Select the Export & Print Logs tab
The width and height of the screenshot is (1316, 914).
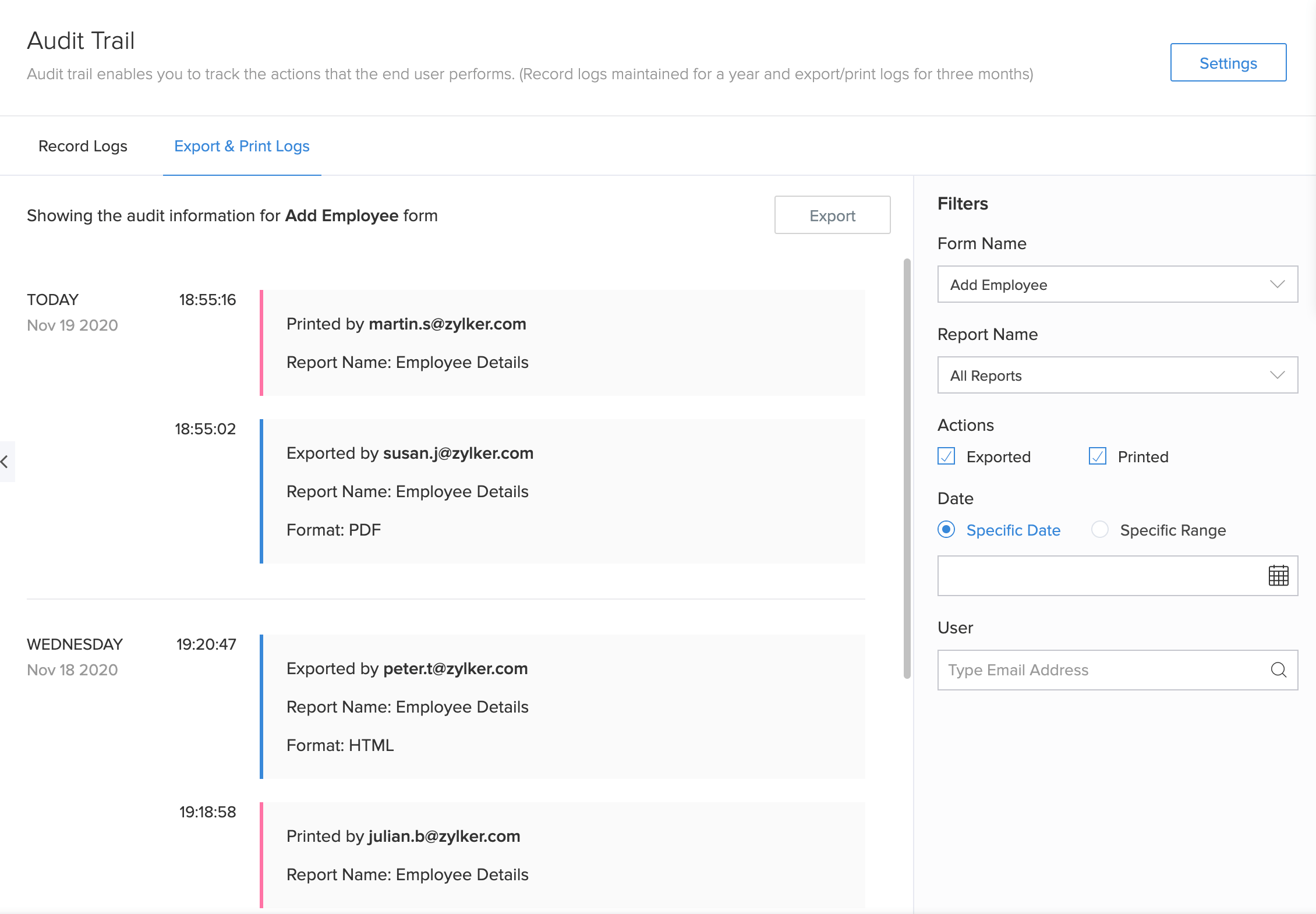[x=242, y=146]
